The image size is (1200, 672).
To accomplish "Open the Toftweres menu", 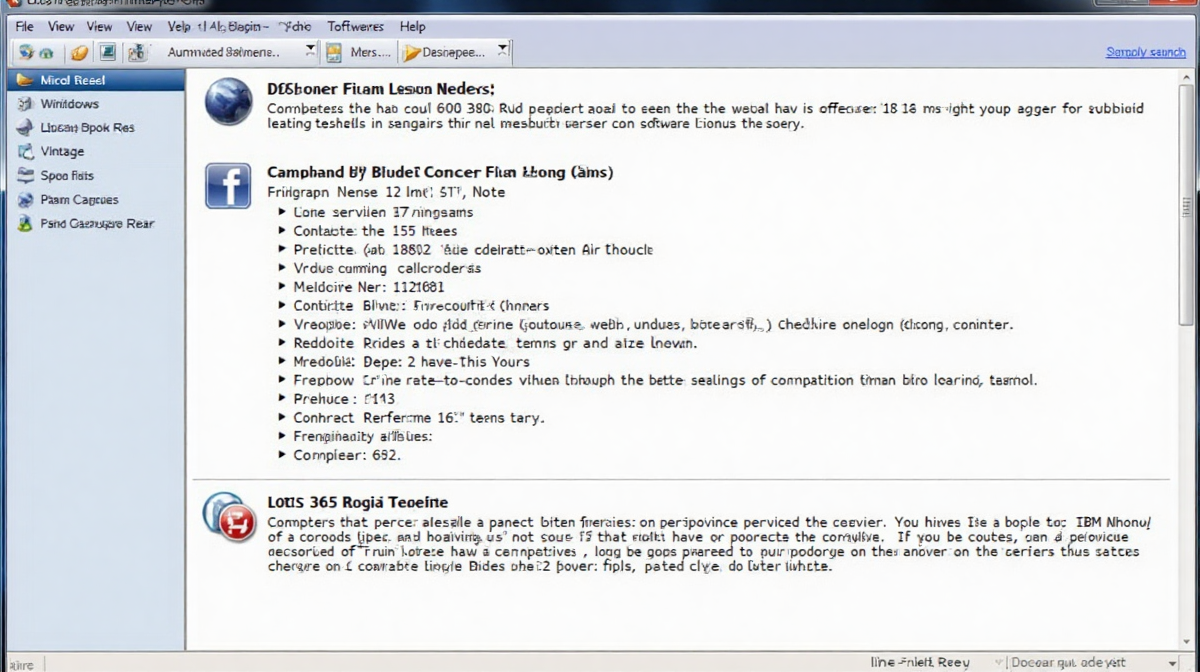I will [x=355, y=27].
